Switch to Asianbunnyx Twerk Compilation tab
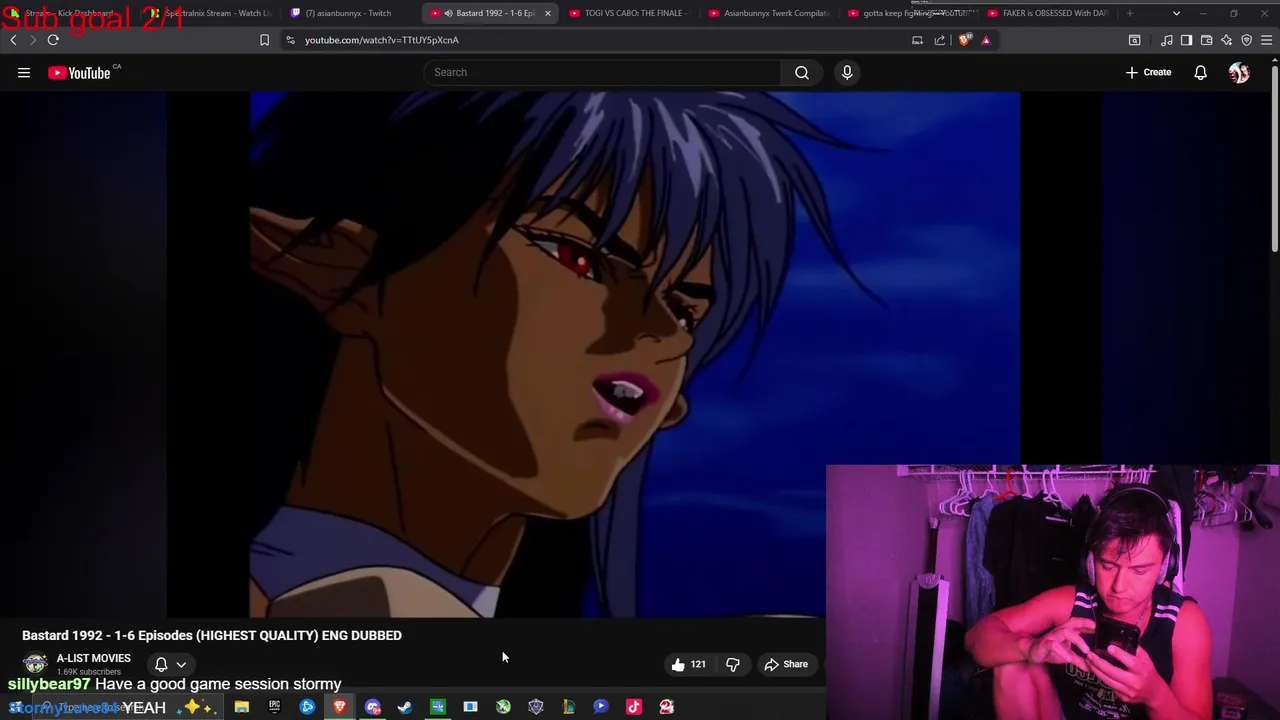This screenshot has width=1280, height=720. click(x=770, y=13)
